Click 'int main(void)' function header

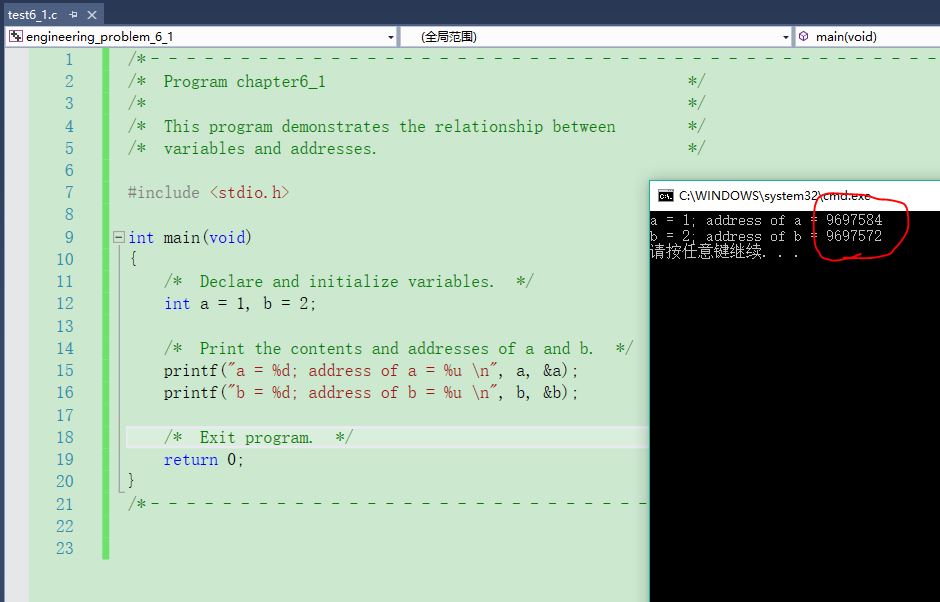tap(190, 237)
